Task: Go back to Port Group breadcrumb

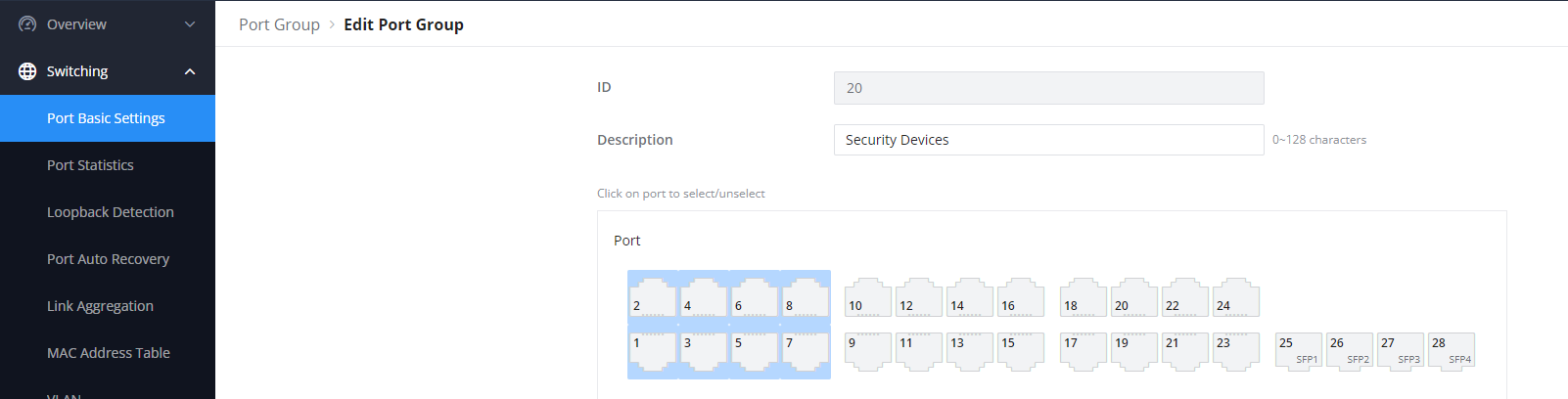Action: click(279, 24)
